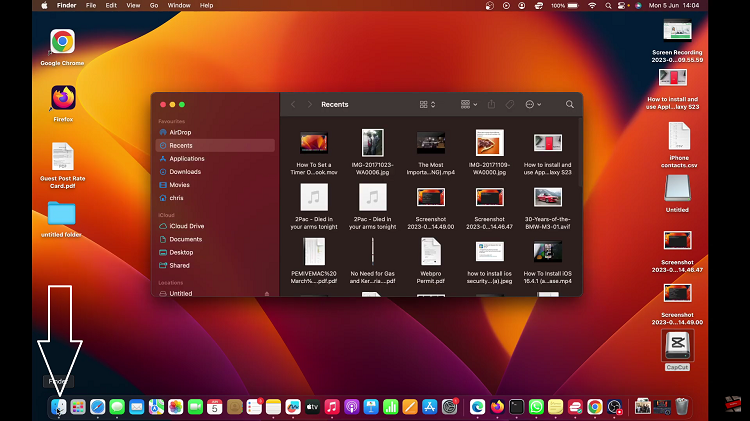Launch Safari from the Dock
The width and height of the screenshot is (750, 421).
pyautogui.click(x=98, y=407)
